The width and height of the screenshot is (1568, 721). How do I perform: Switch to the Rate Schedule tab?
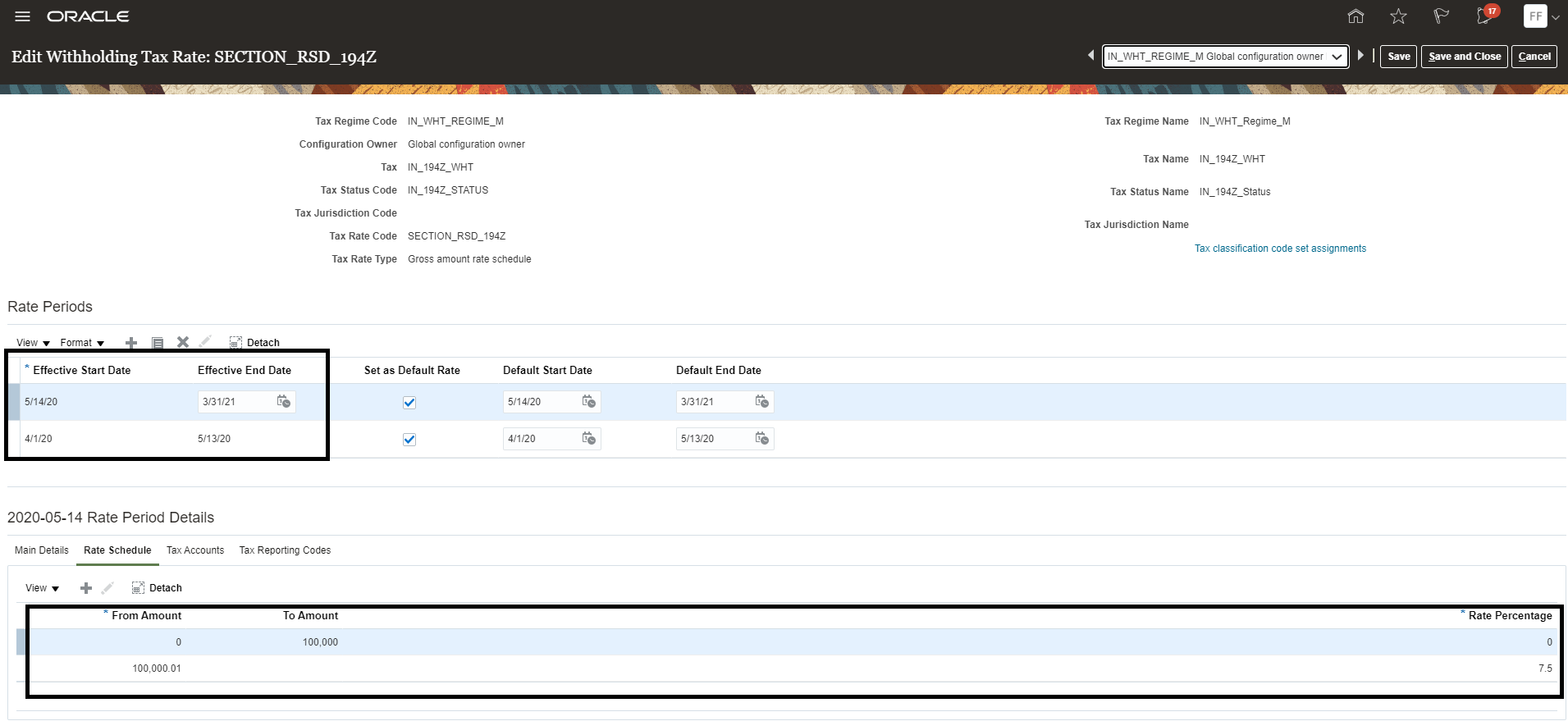117,550
